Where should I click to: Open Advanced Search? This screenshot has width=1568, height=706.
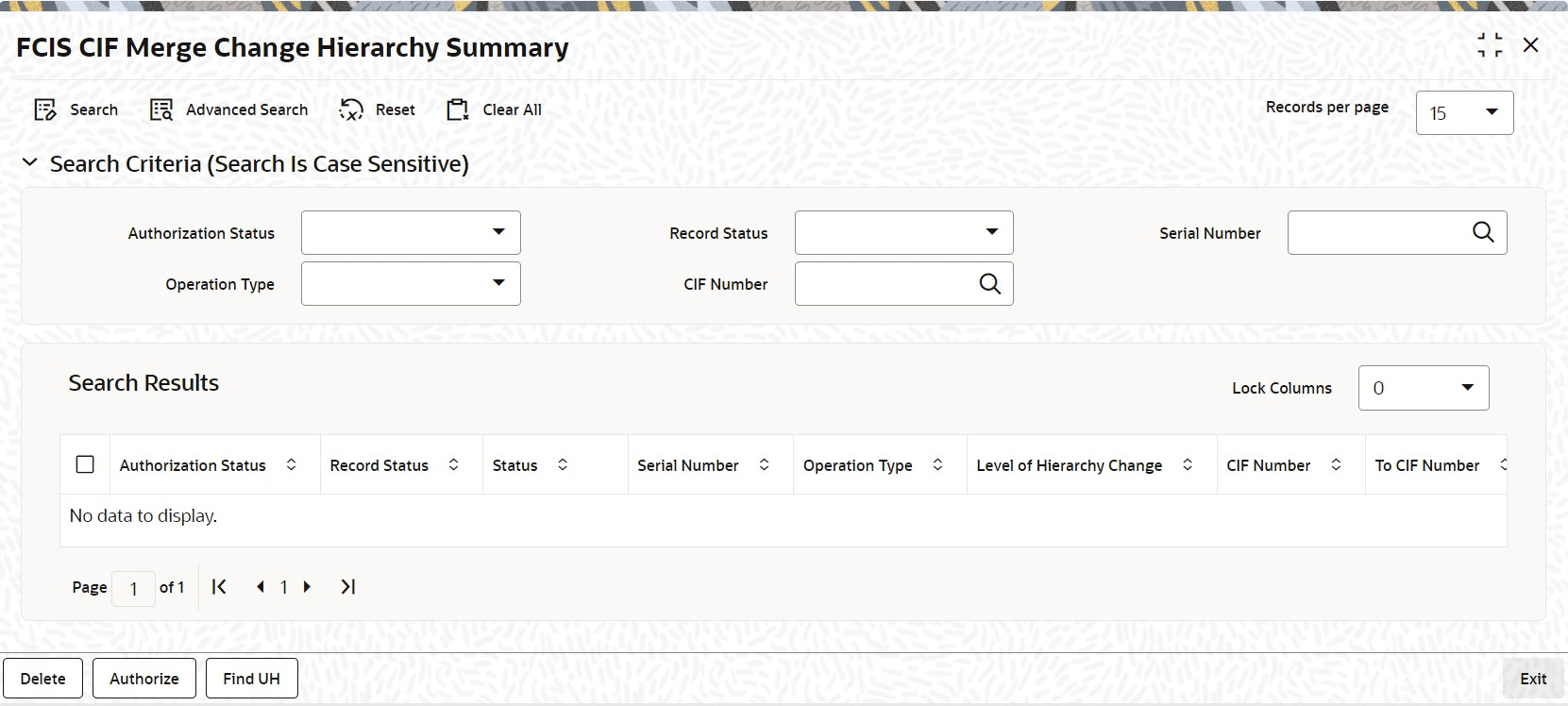coord(228,110)
